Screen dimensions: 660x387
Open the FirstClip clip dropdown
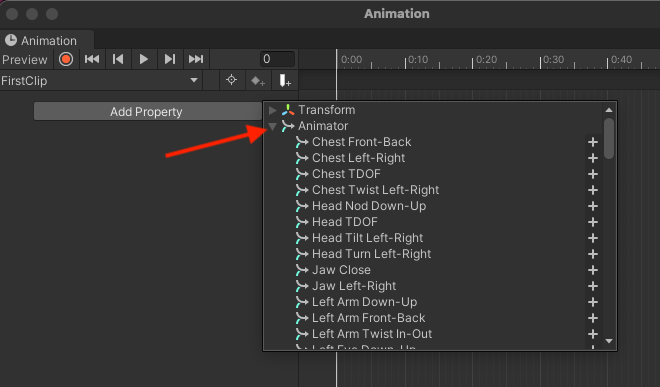tap(100, 80)
